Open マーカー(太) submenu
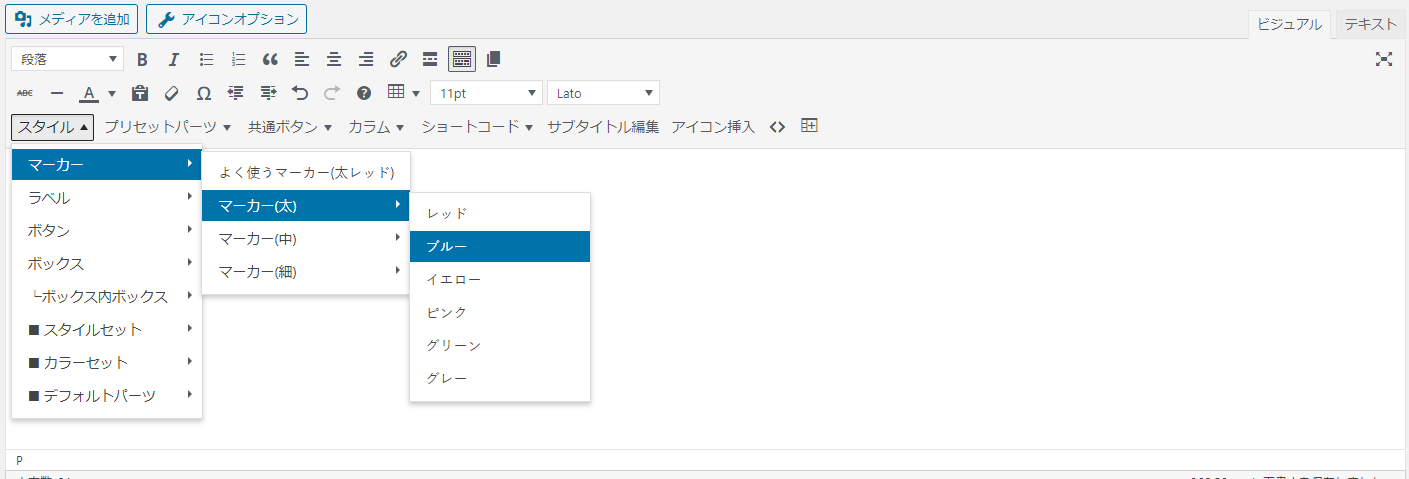Screen dimensions: 1409x479 [x=306, y=206]
